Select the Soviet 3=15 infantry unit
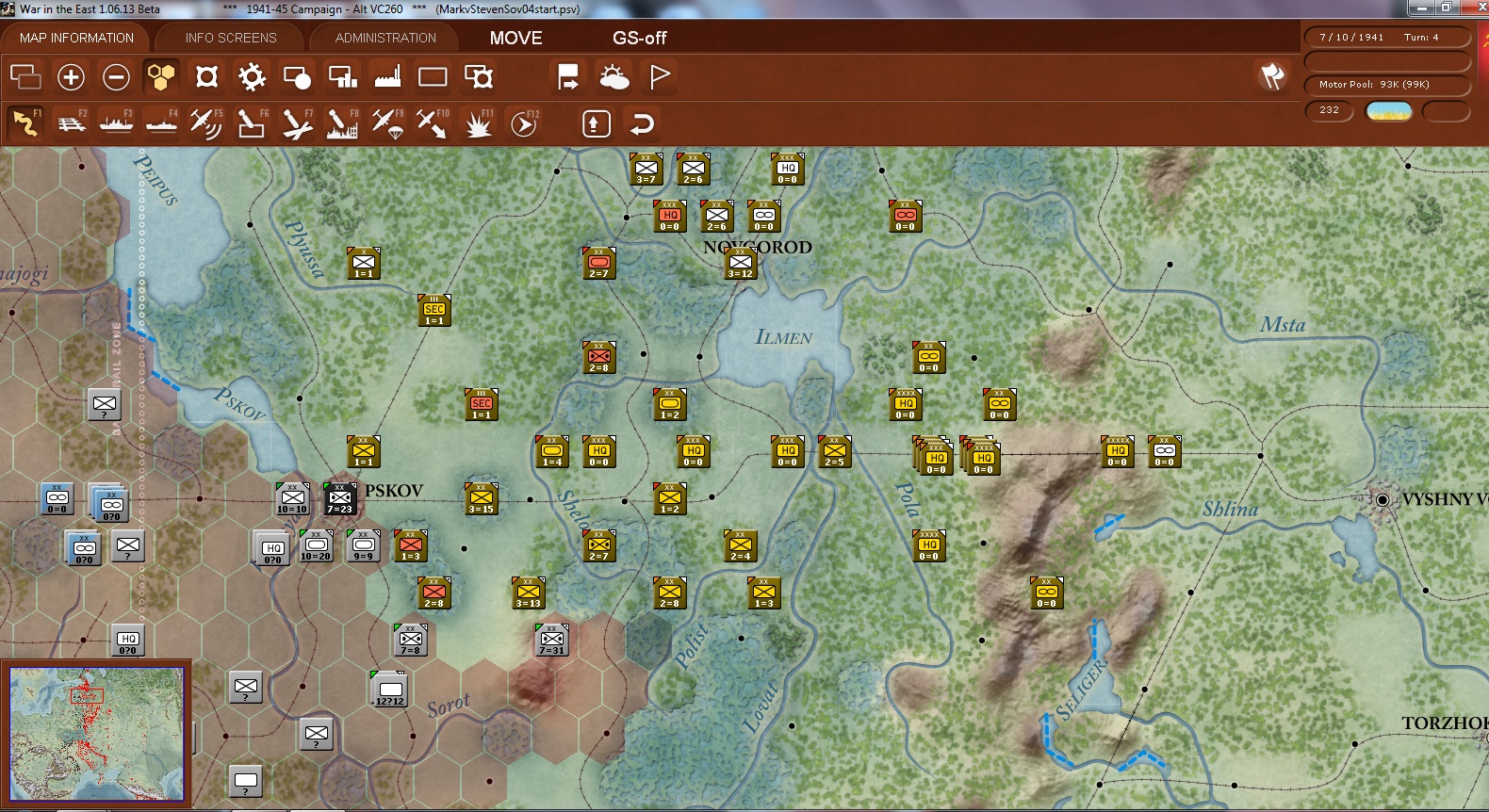 point(481,499)
